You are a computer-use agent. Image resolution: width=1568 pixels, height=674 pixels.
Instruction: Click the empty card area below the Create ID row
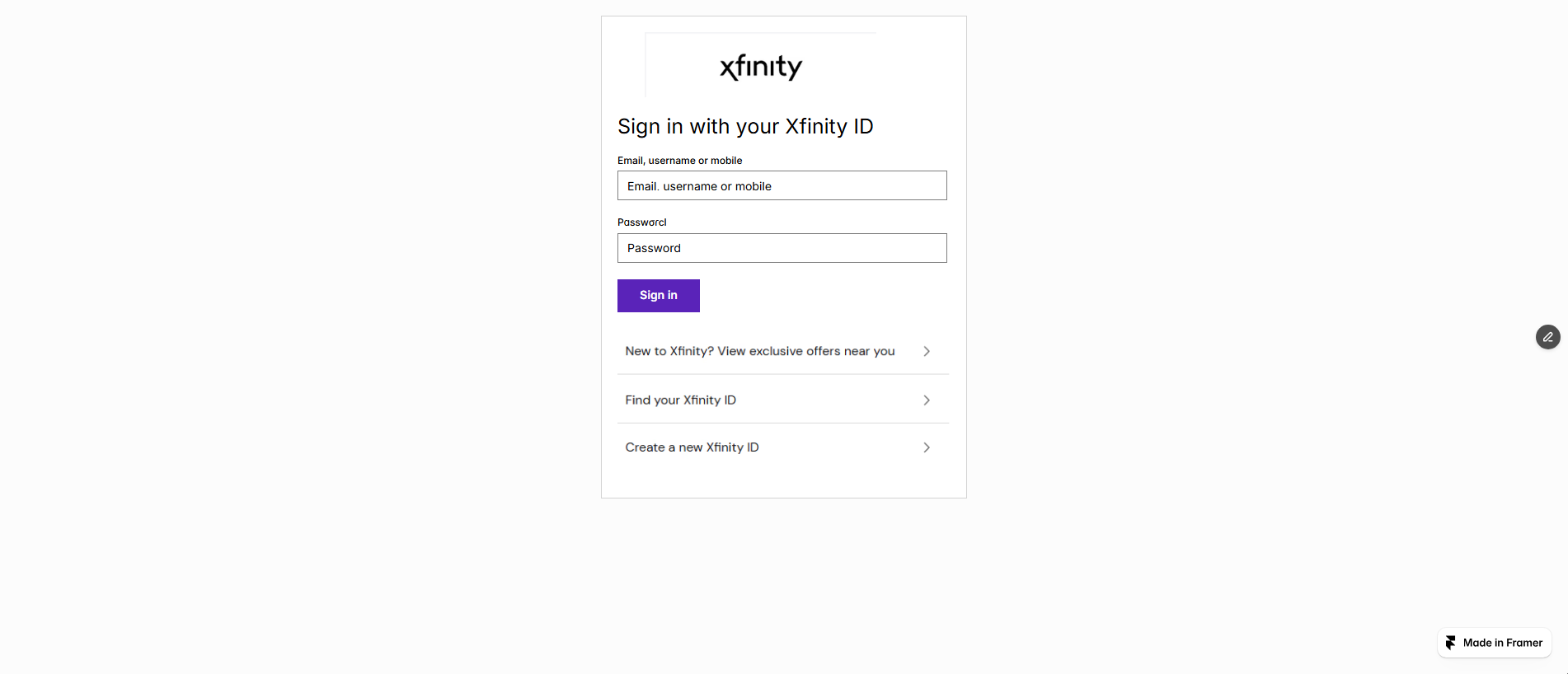tap(783, 483)
